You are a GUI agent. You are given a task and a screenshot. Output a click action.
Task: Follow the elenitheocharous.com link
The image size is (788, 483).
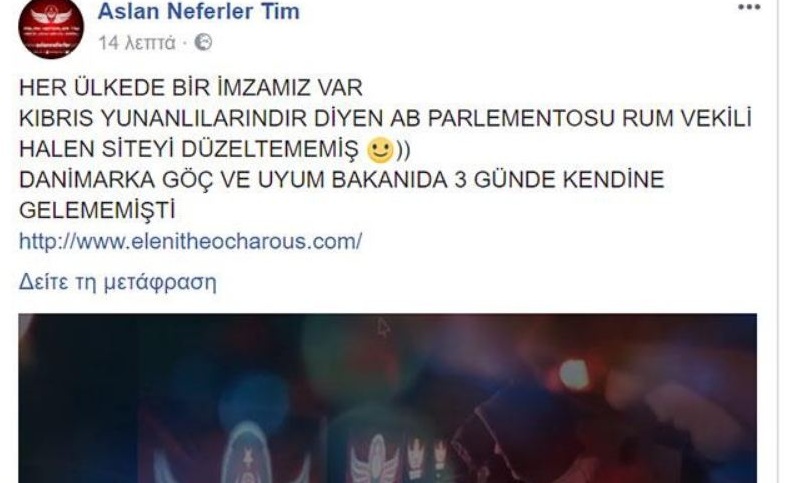tap(190, 241)
